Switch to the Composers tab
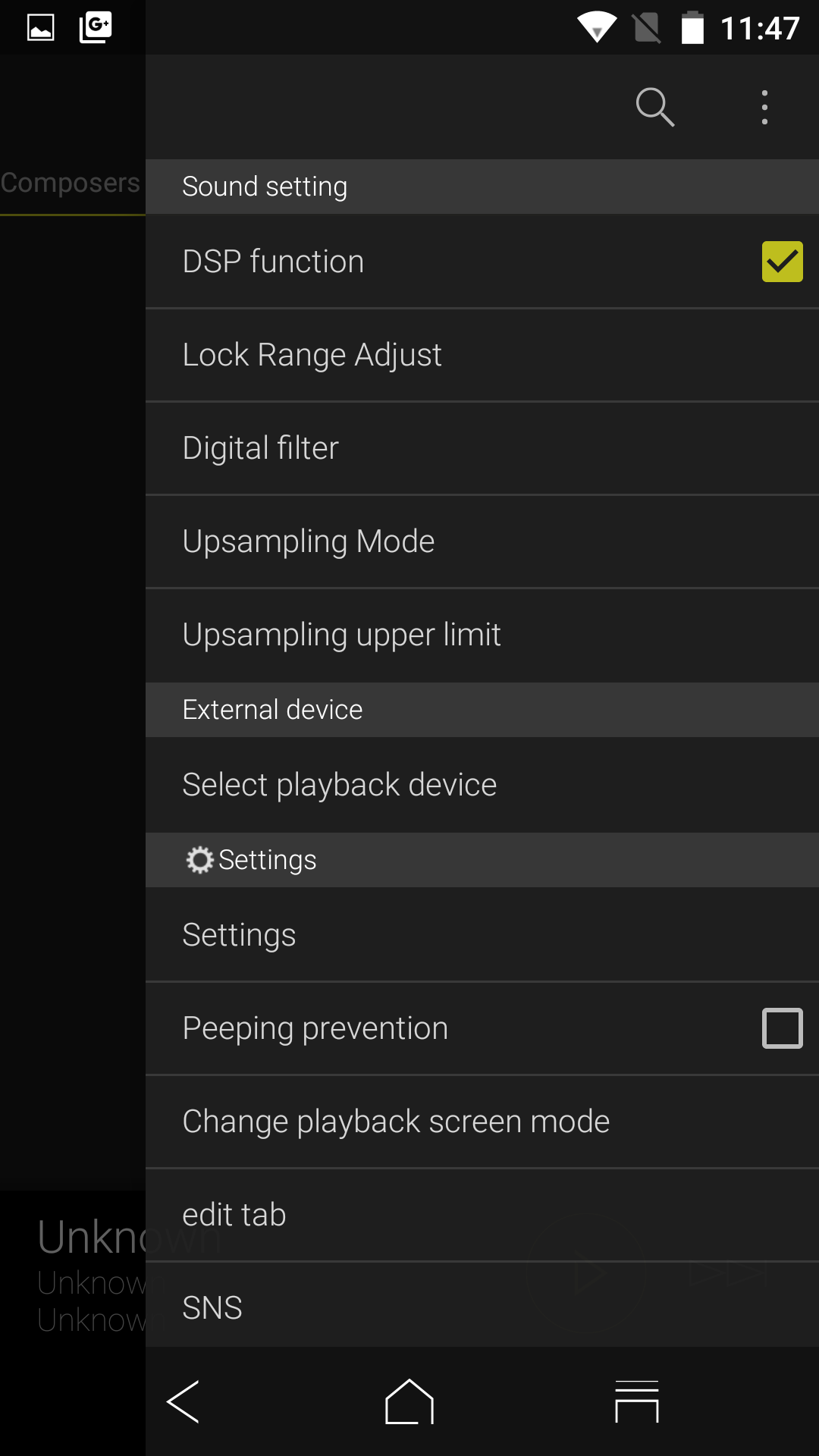Screen dimensions: 819x1456 (71, 184)
